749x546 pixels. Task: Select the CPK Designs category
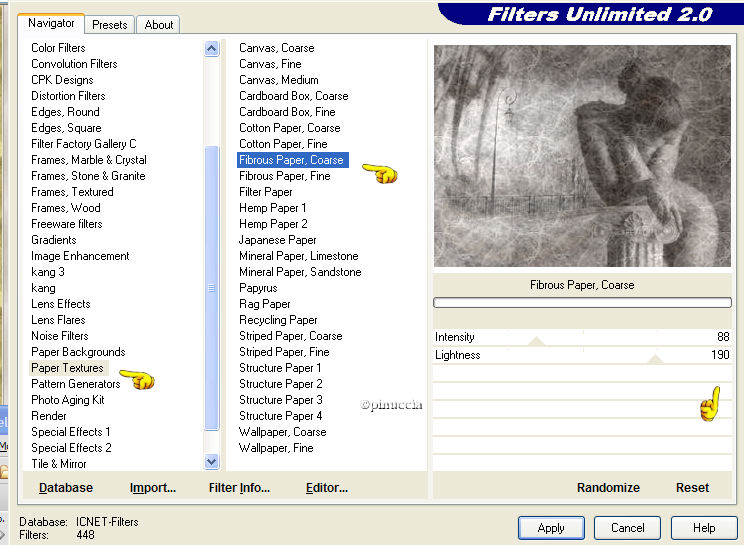click(x=62, y=80)
